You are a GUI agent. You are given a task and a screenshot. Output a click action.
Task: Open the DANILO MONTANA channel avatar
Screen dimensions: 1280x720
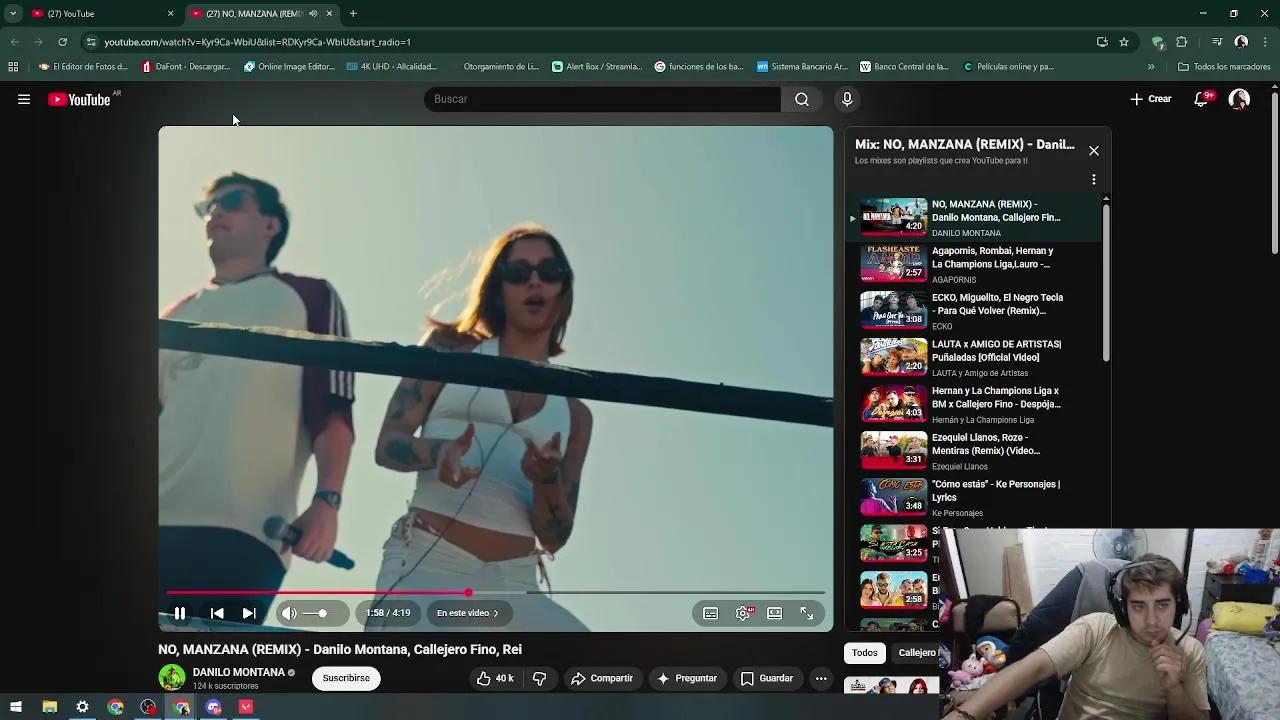coord(172,678)
